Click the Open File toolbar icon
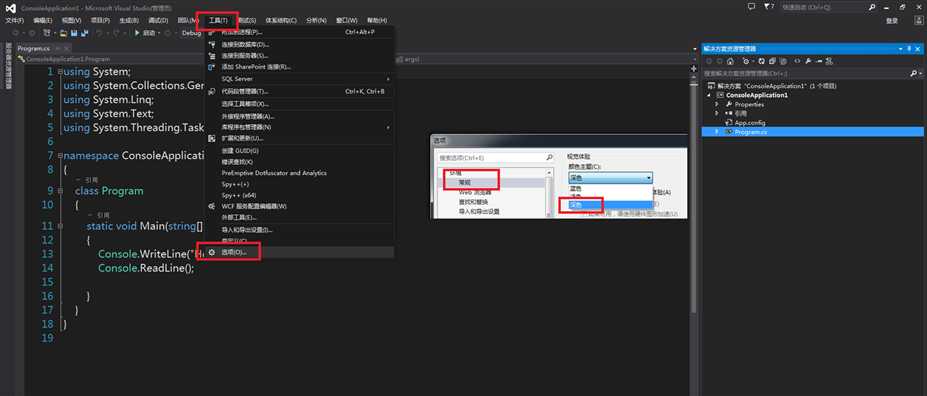This screenshot has width=927, height=396. pyautogui.click(x=64, y=33)
